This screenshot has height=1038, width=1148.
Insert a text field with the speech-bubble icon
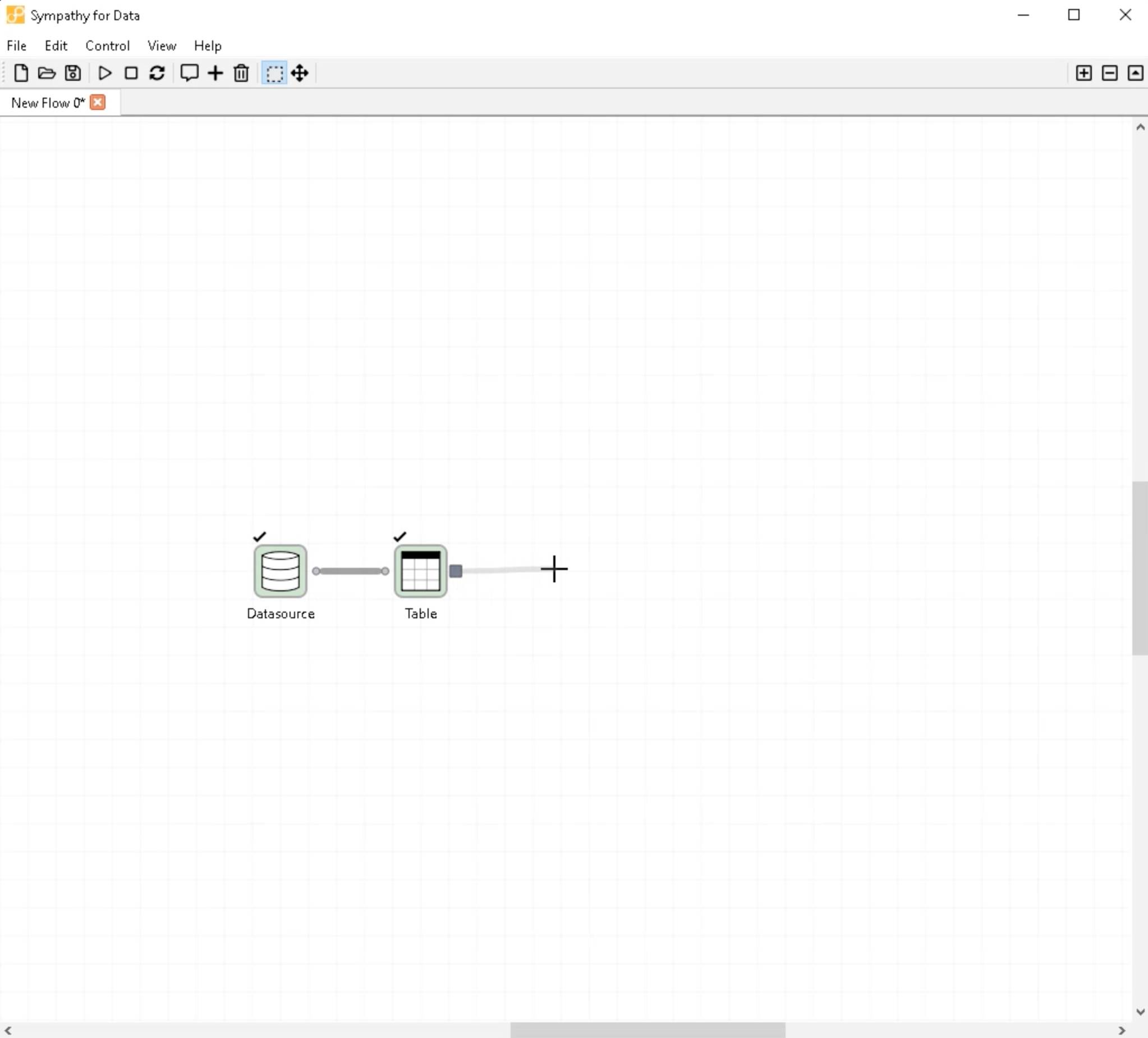189,73
